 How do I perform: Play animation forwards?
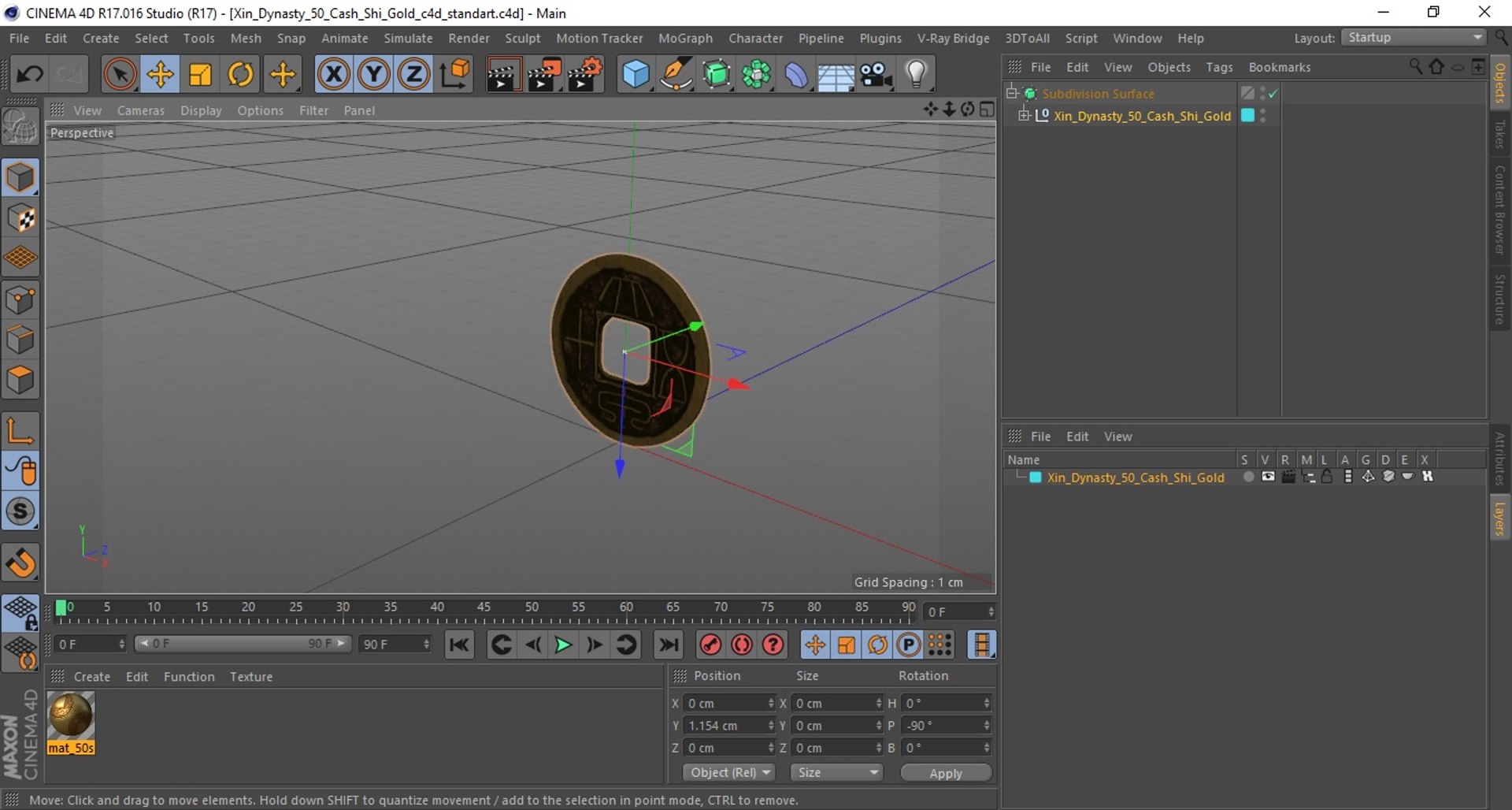coord(563,645)
